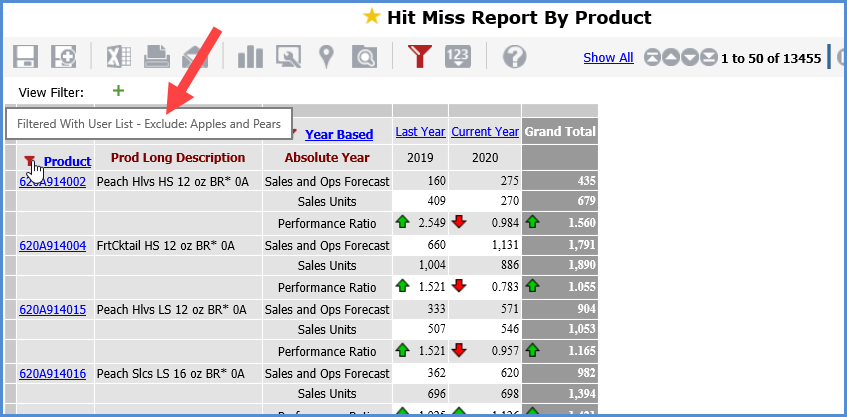Click the map pin location icon

click(326, 57)
